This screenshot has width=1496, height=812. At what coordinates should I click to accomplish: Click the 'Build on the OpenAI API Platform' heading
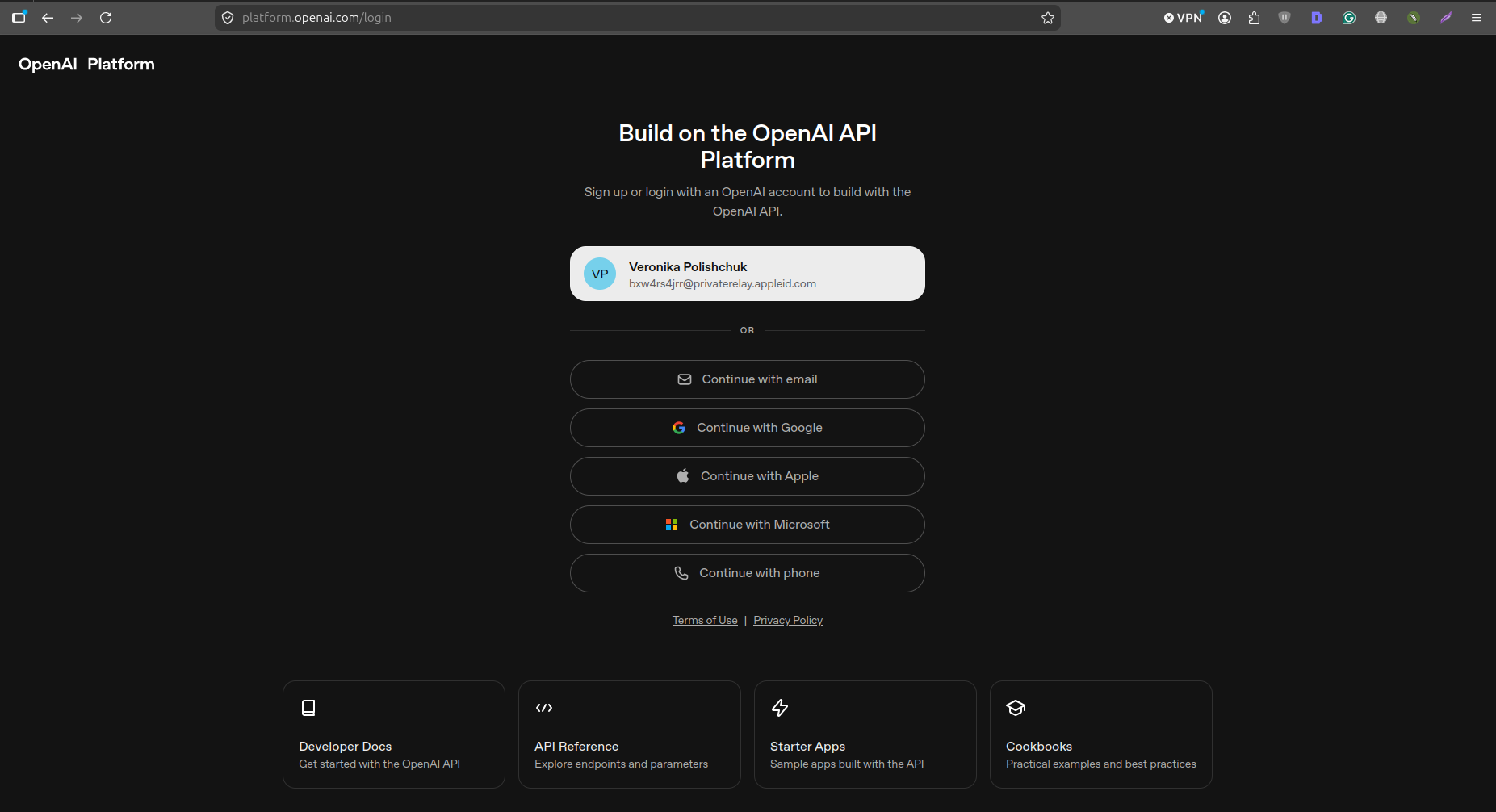click(x=748, y=146)
